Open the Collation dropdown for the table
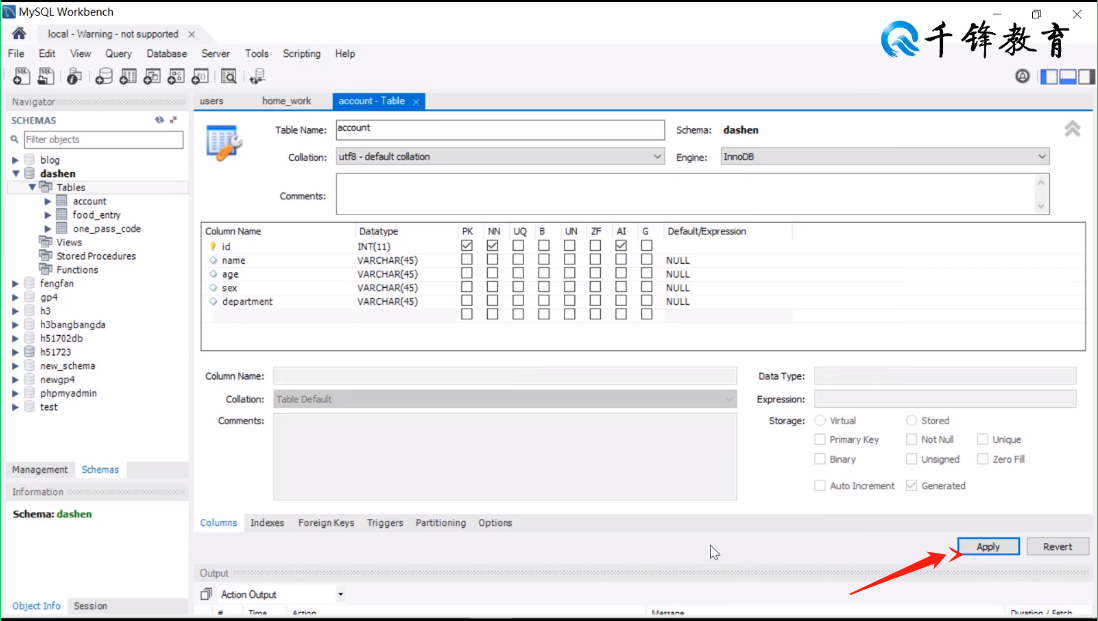The image size is (1098, 621). (x=657, y=157)
